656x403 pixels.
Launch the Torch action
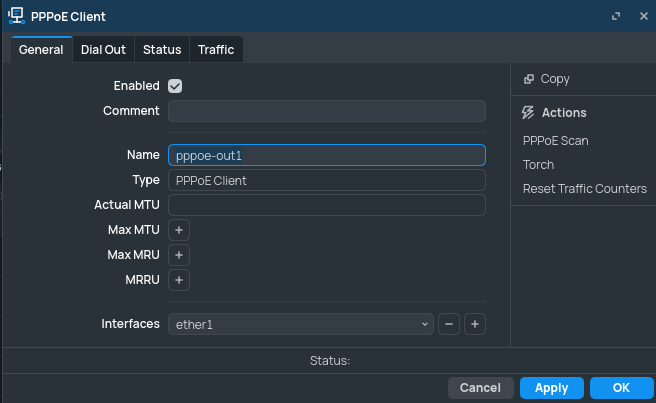tap(538, 165)
